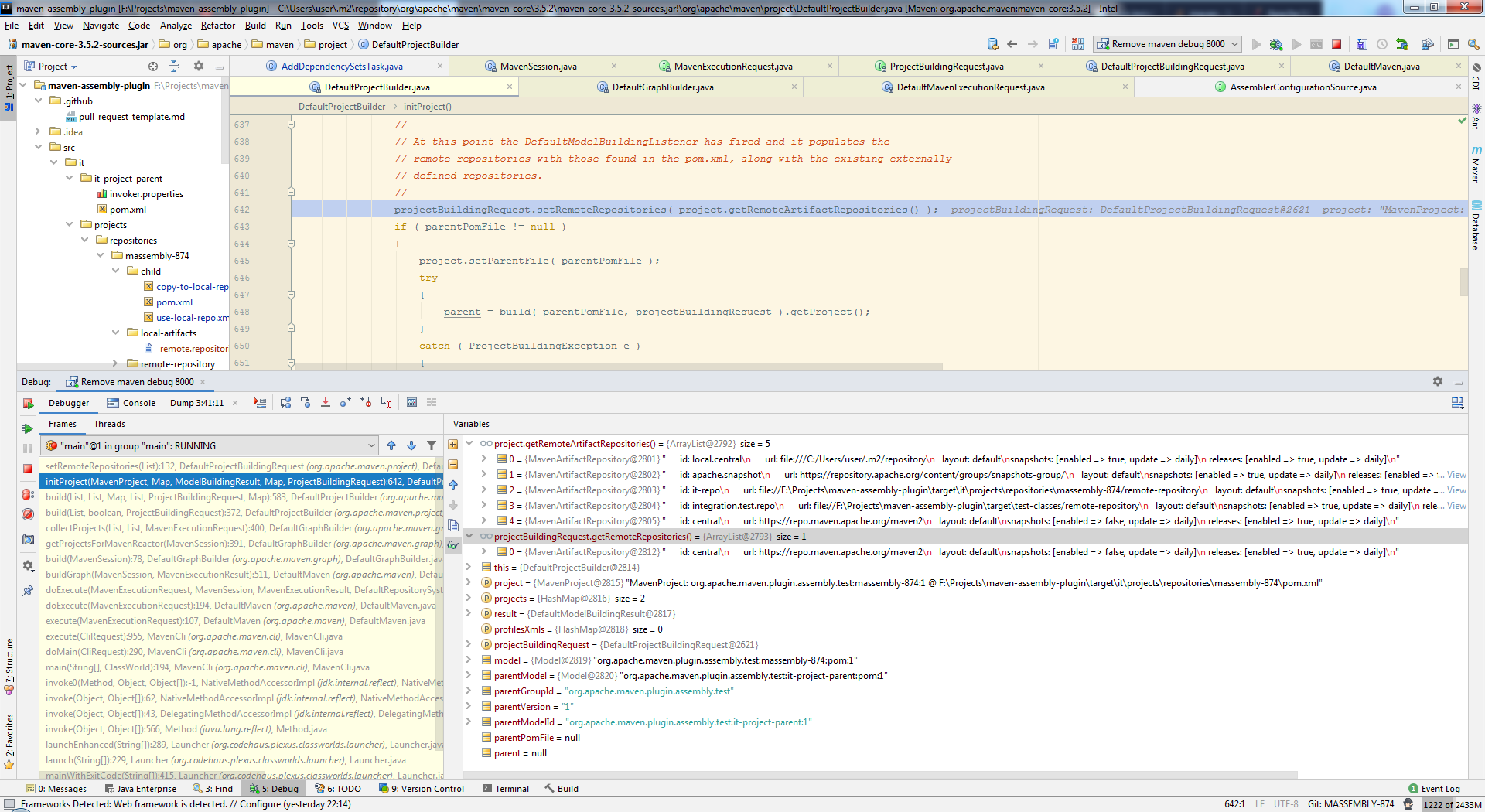1485x812 pixels.
Task: Open the Terminal tool window button
Action: (506, 789)
